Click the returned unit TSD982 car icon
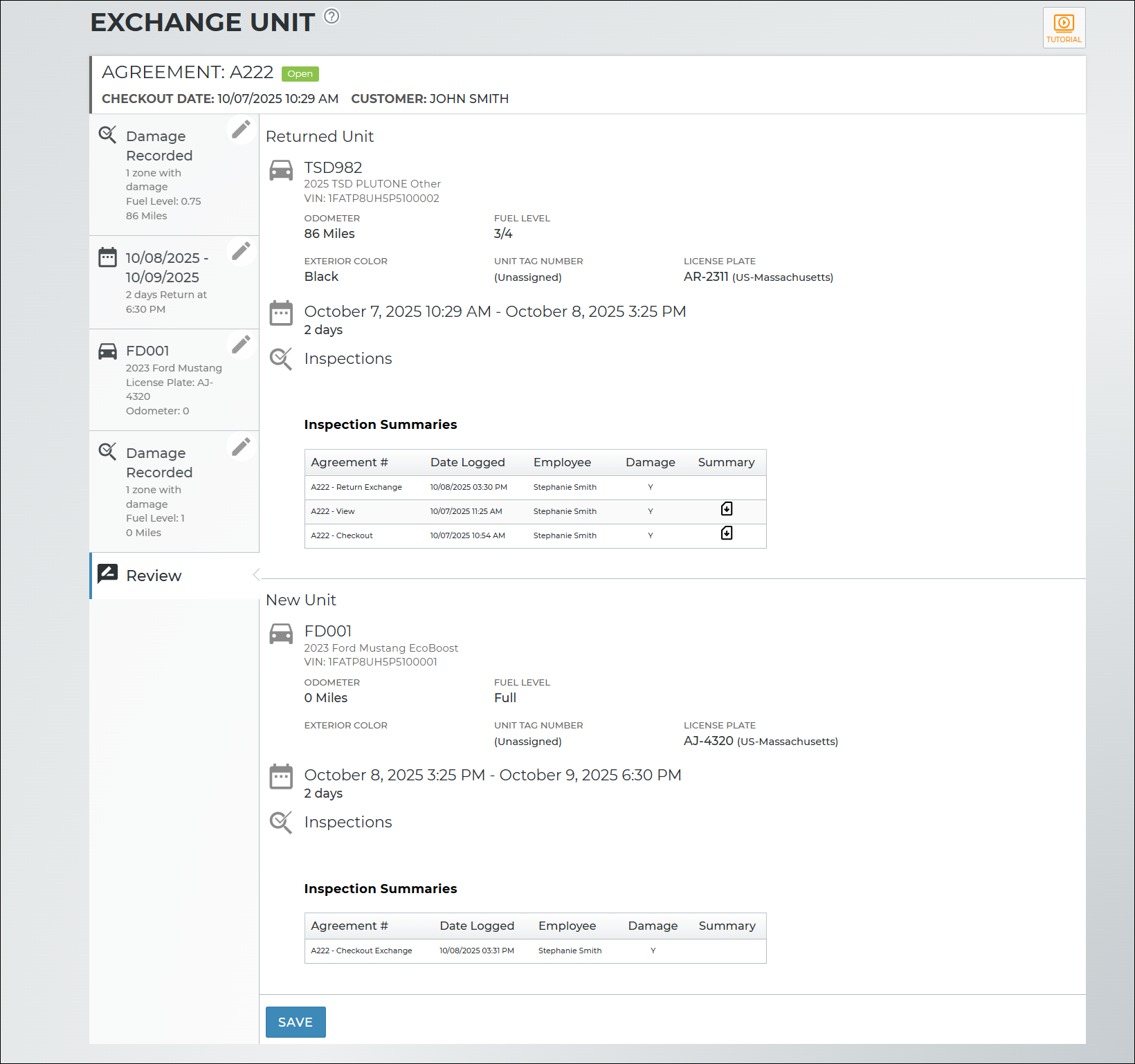Screen dimensions: 1135x1064 (281, 170)
